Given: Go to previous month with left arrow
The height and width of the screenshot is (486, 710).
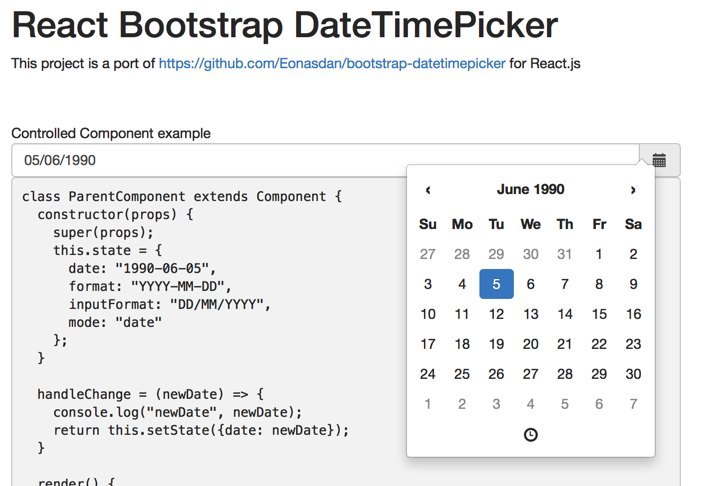Looking at the screenshot, I should [428, 190].
